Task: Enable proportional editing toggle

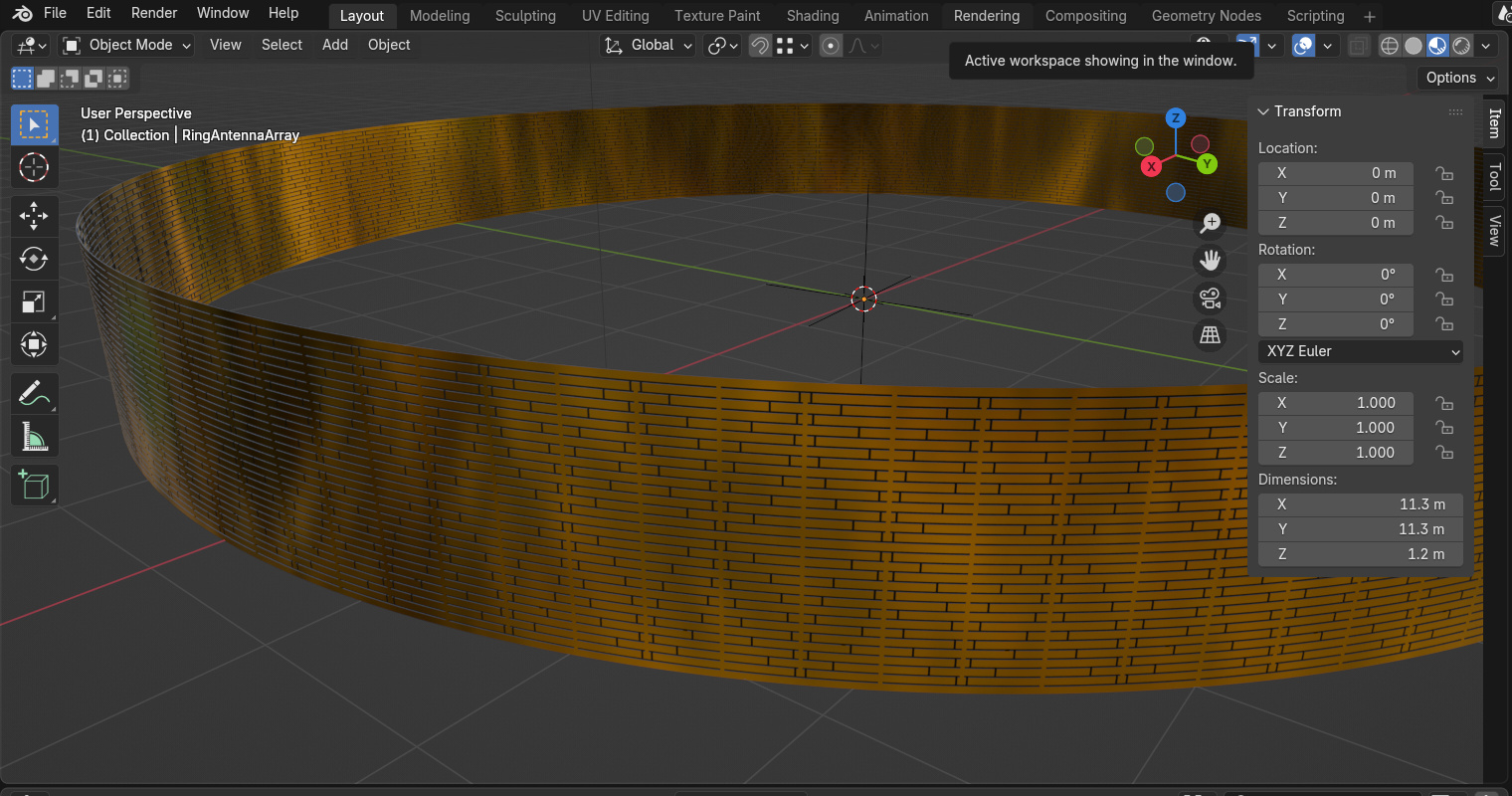Action: [x=831, y=46]
